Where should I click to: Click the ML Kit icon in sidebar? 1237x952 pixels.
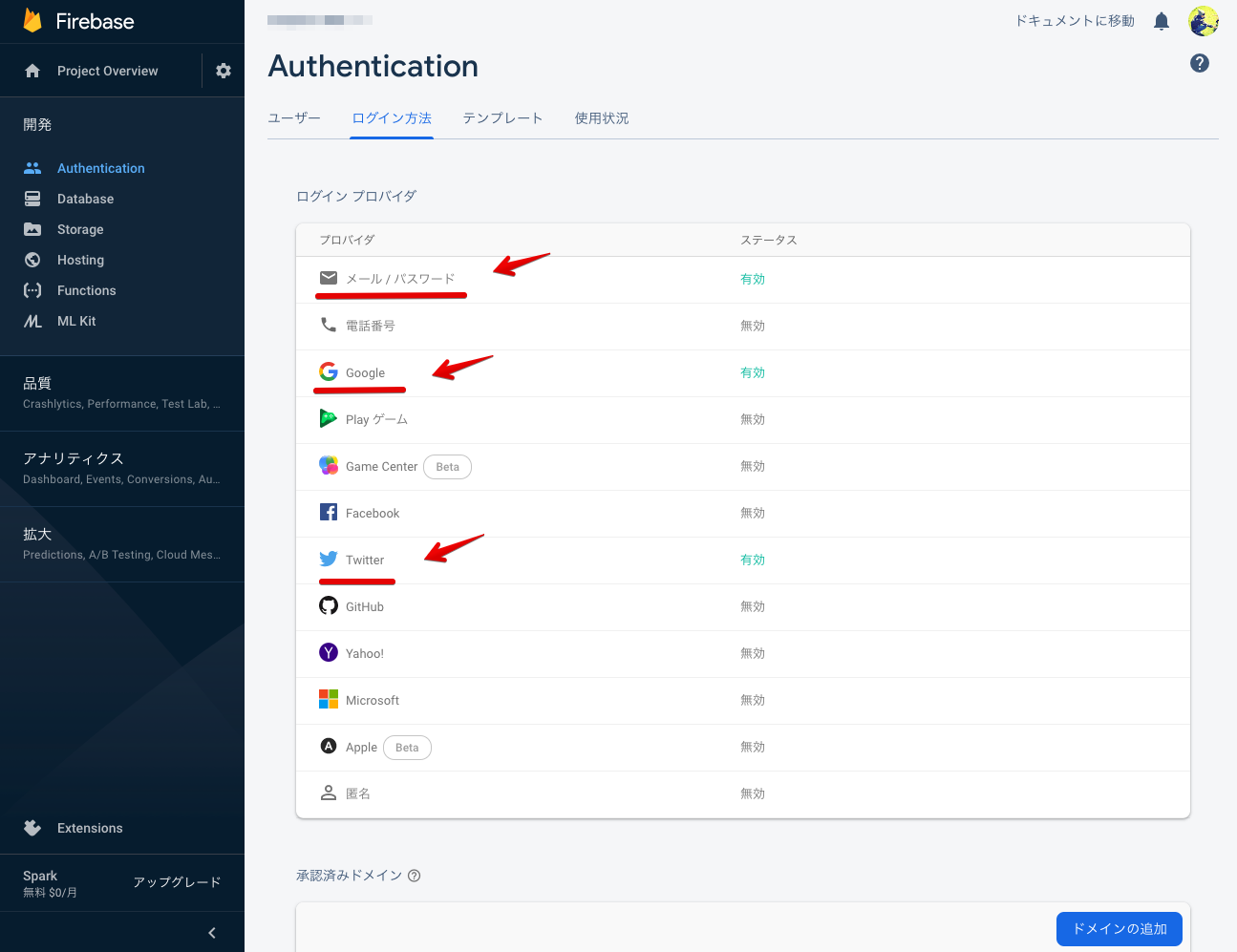tap(32, 321)
